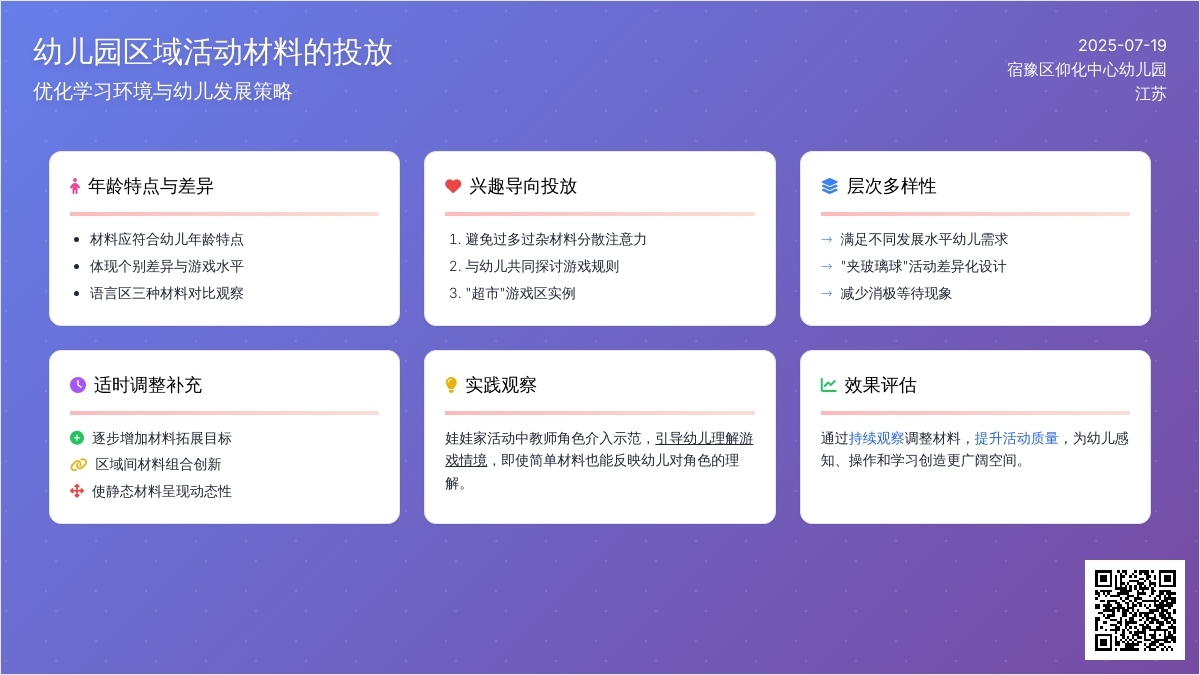Click the card heading 层次多样性
The image size is (1200, 675).
pos(892,186)
